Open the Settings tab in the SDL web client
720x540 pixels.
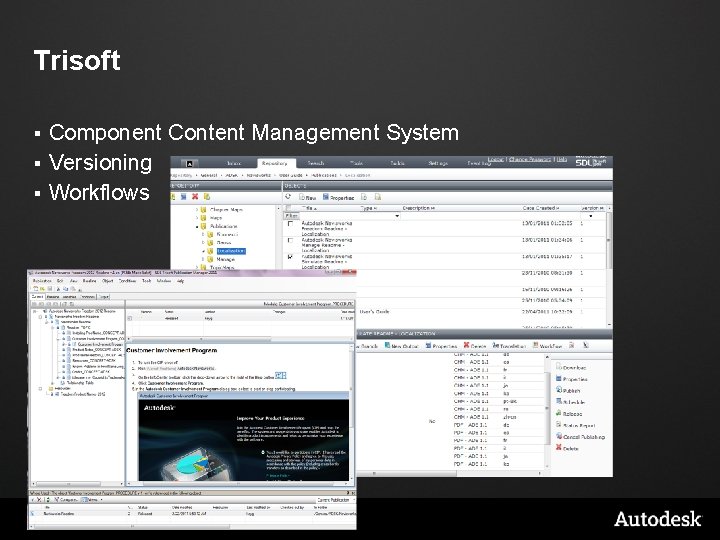click(438, 163)
